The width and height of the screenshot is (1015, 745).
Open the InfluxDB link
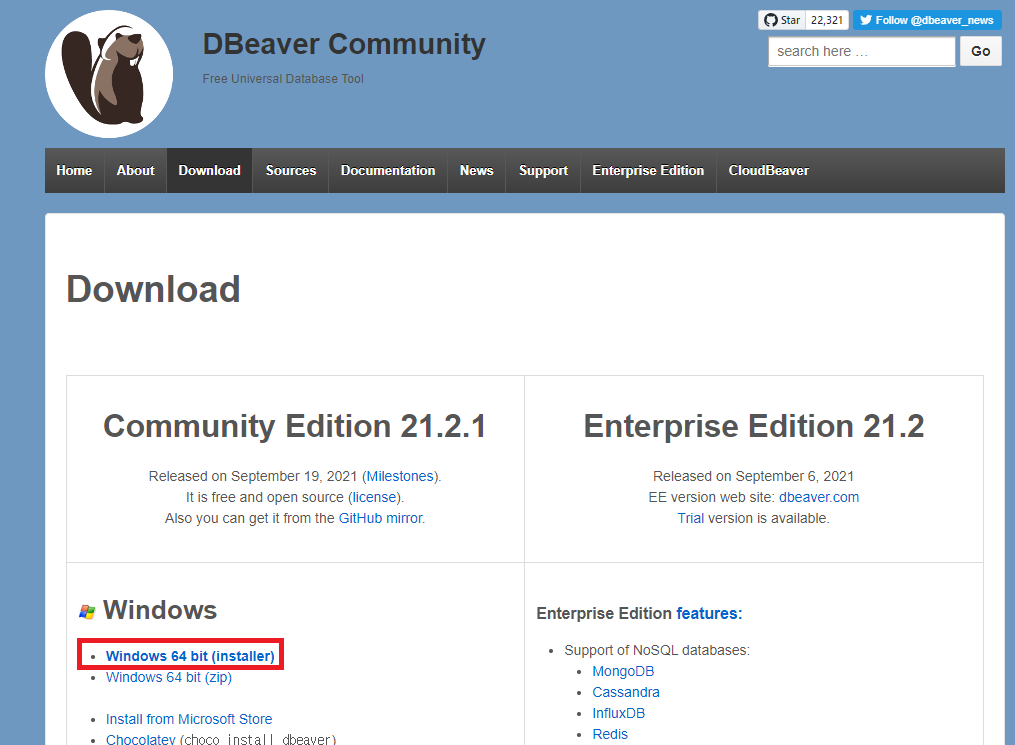coord(619,713)
